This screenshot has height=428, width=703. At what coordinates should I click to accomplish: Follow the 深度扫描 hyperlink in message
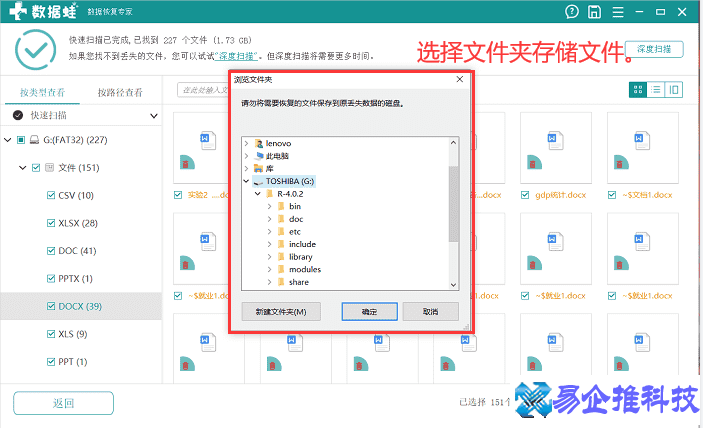tap(236, 56)
